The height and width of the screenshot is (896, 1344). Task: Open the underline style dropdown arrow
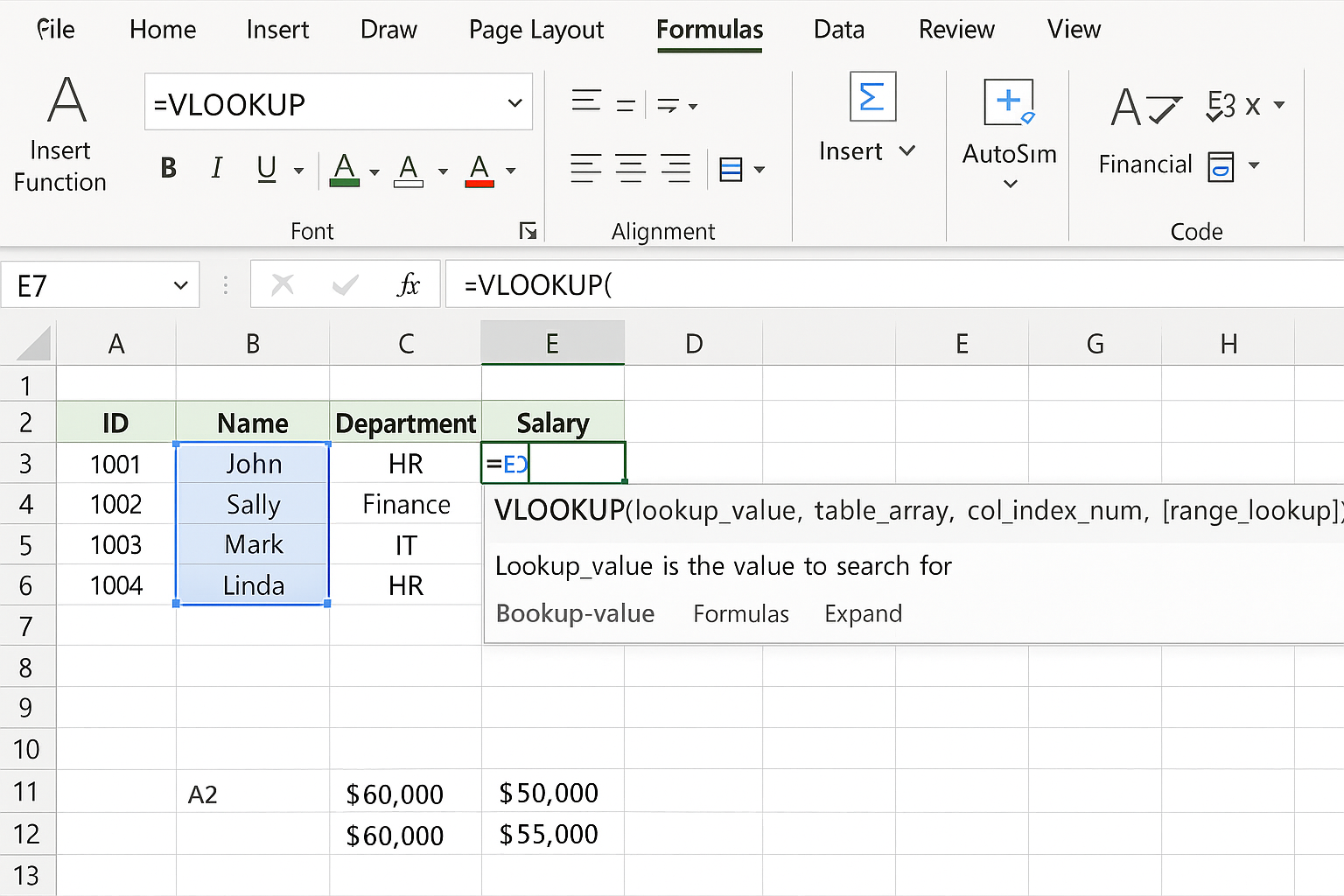click(x=298, y=171)
